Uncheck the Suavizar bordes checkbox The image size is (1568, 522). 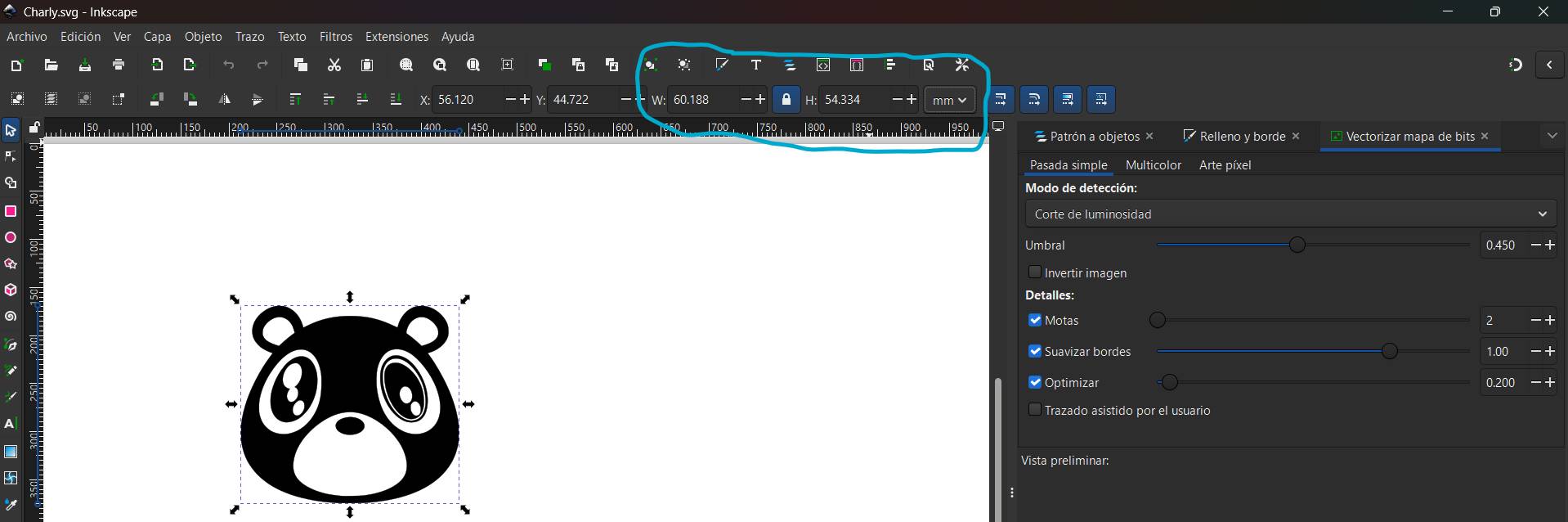coord(1035,351)
